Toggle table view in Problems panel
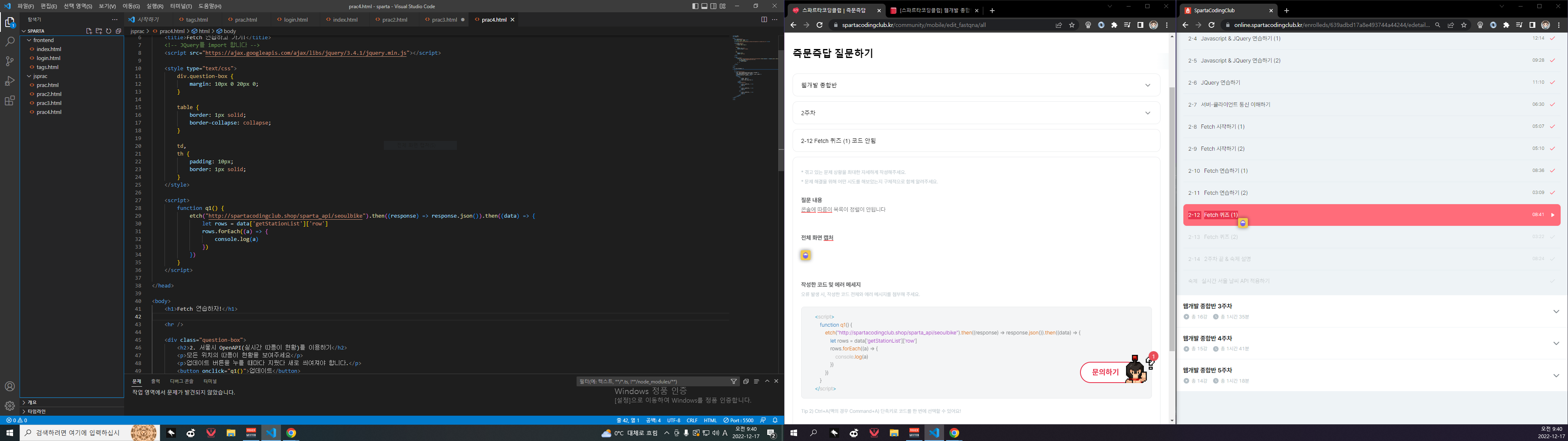This screenshot has width=1568, height=441. tap(756, 381)
